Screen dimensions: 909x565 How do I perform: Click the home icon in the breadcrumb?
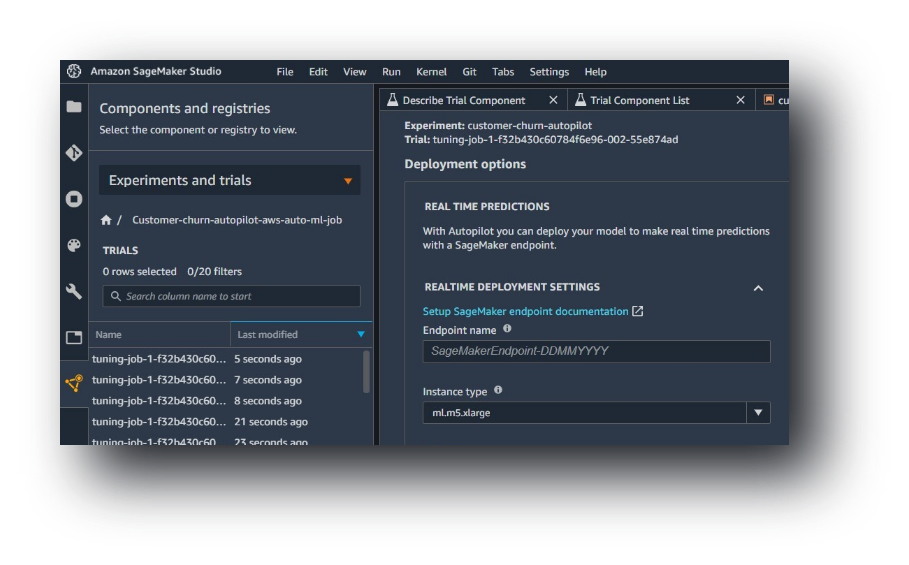pos(106,220)
